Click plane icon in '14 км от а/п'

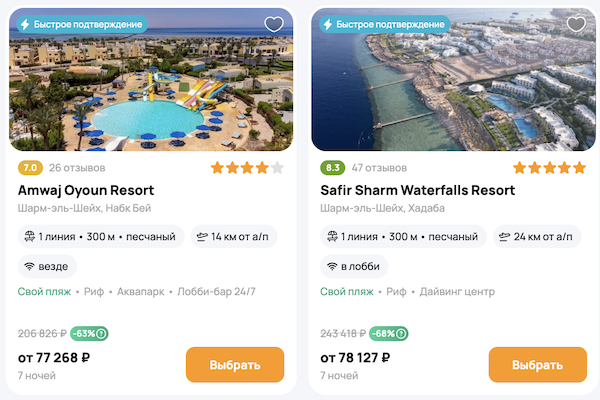(202, 237)
